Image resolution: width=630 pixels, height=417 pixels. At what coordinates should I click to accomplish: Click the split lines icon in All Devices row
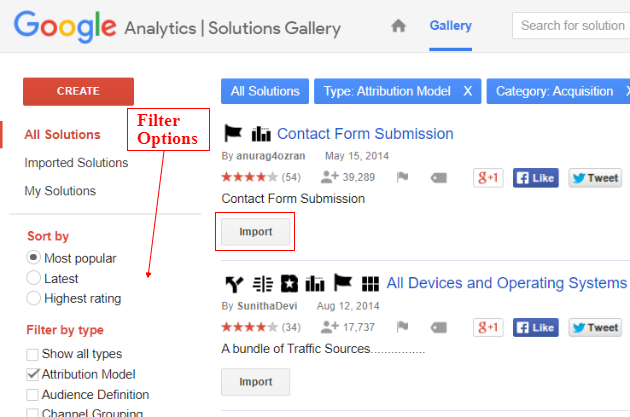coord(263,284)
